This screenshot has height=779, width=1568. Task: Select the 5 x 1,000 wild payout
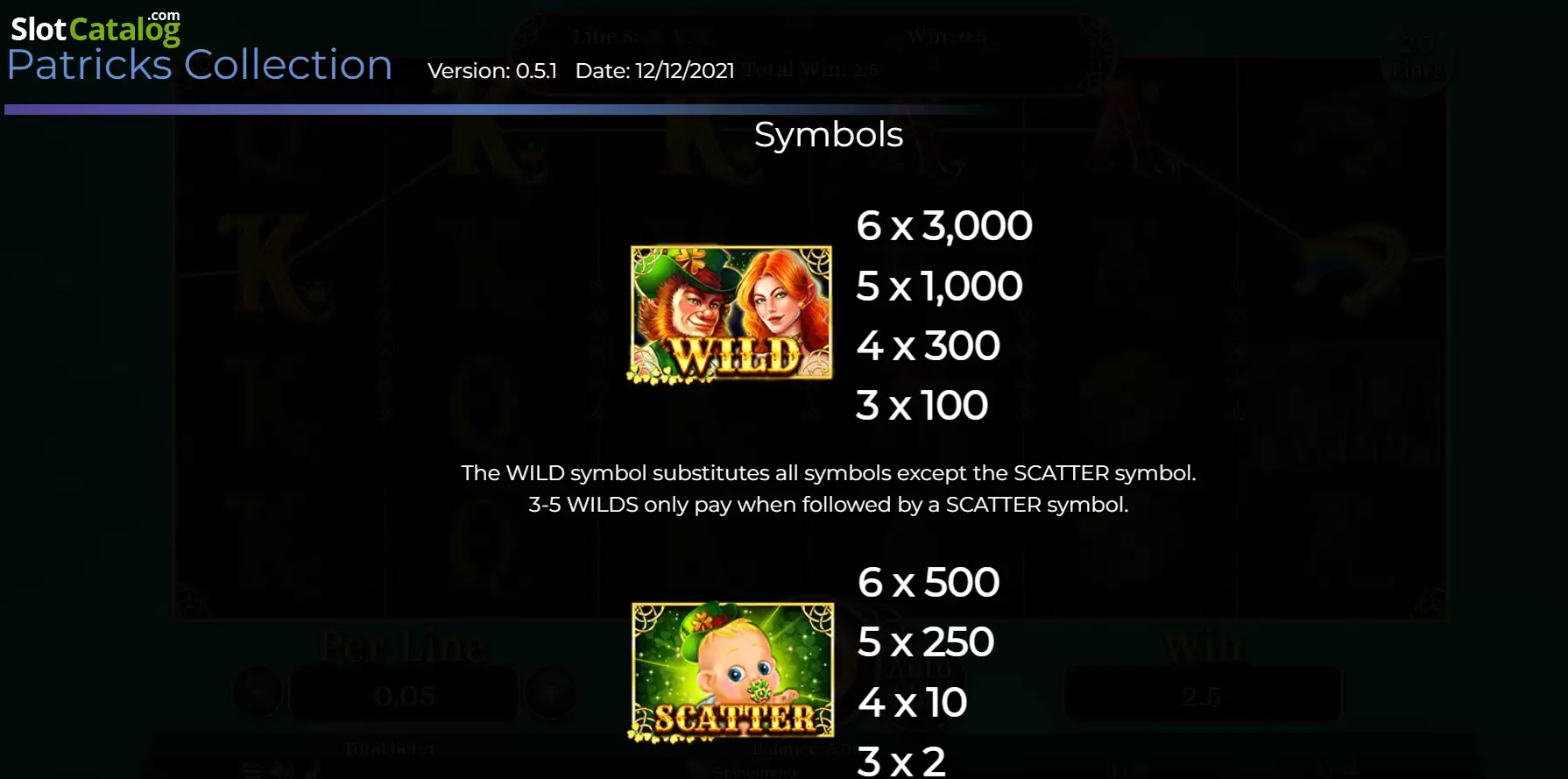[x=939, y=286]
